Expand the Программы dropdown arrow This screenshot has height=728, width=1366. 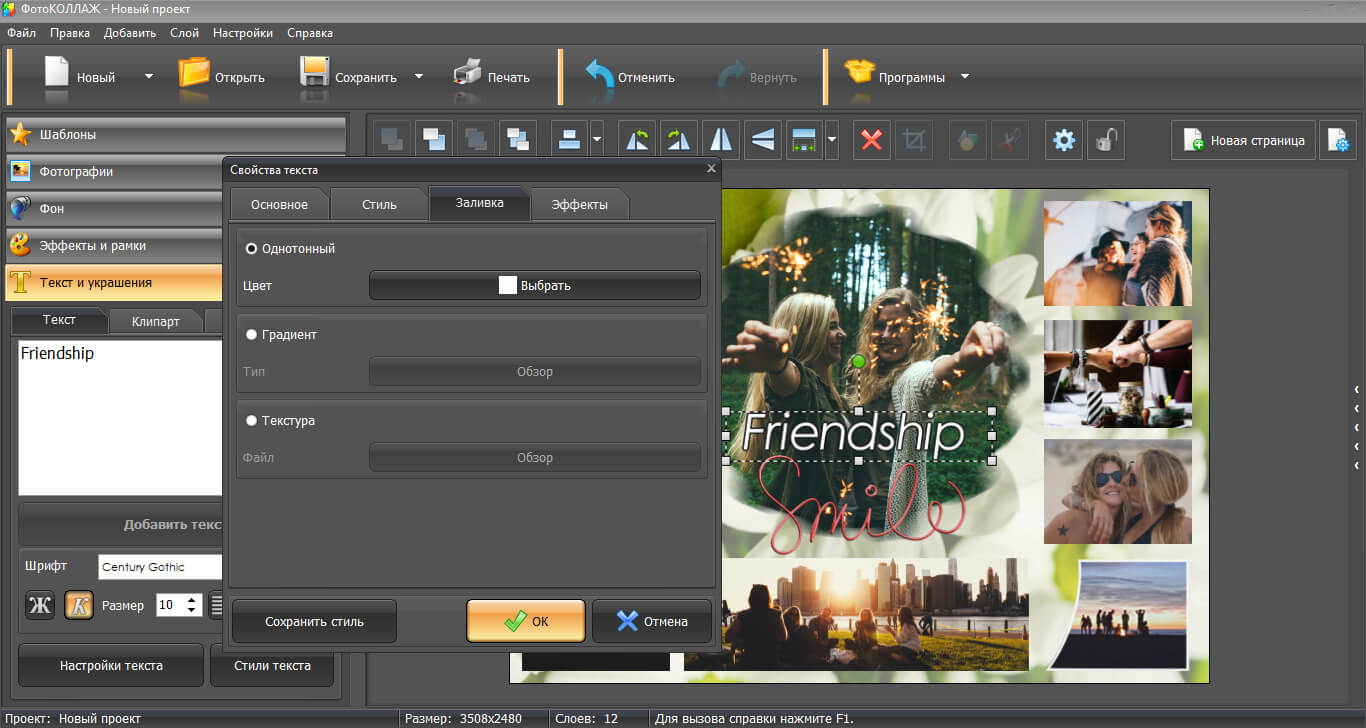pos(964,76)
